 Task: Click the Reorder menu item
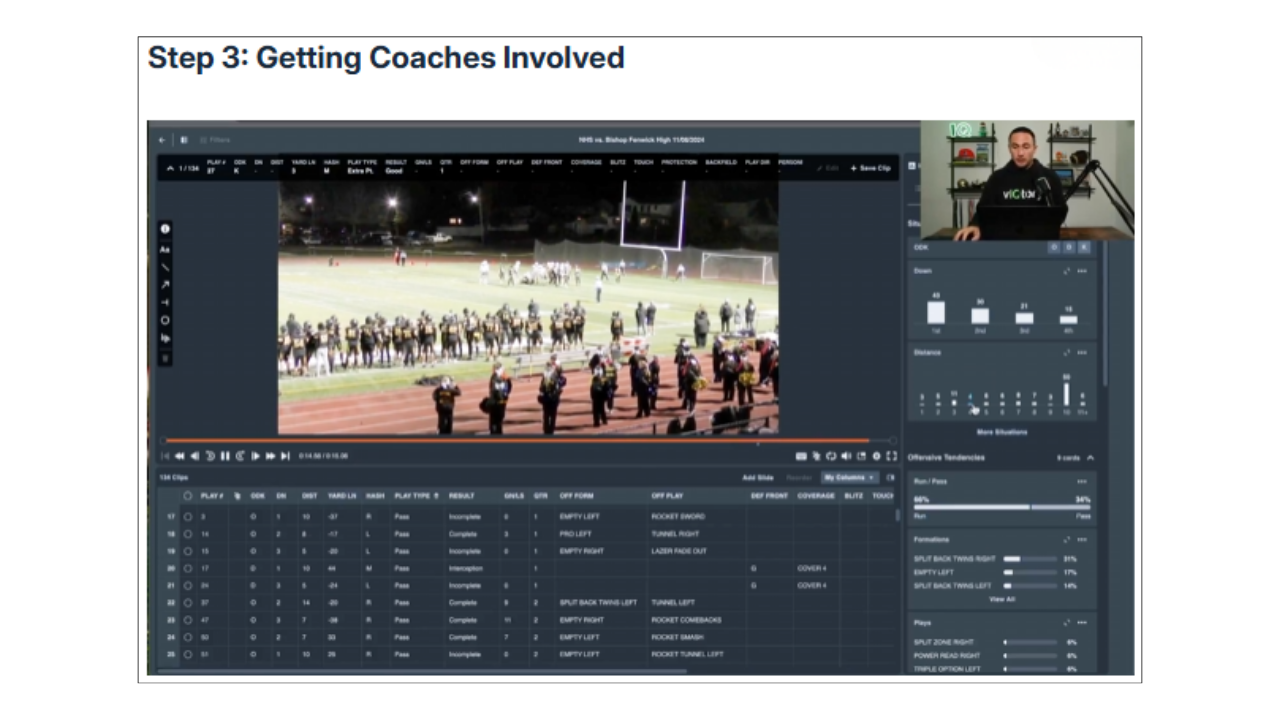tap(800, 477)
